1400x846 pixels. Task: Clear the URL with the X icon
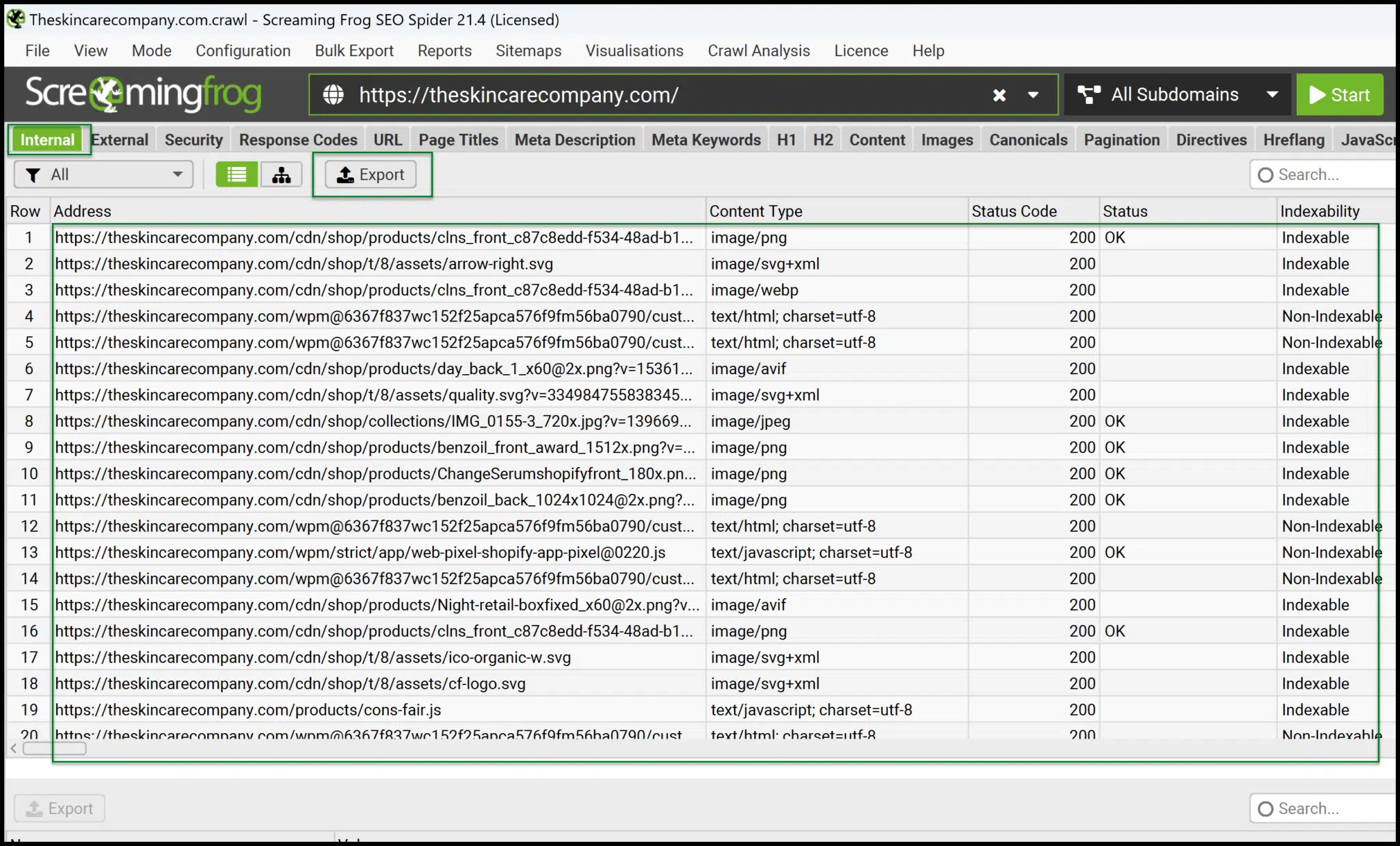(999, 95)
